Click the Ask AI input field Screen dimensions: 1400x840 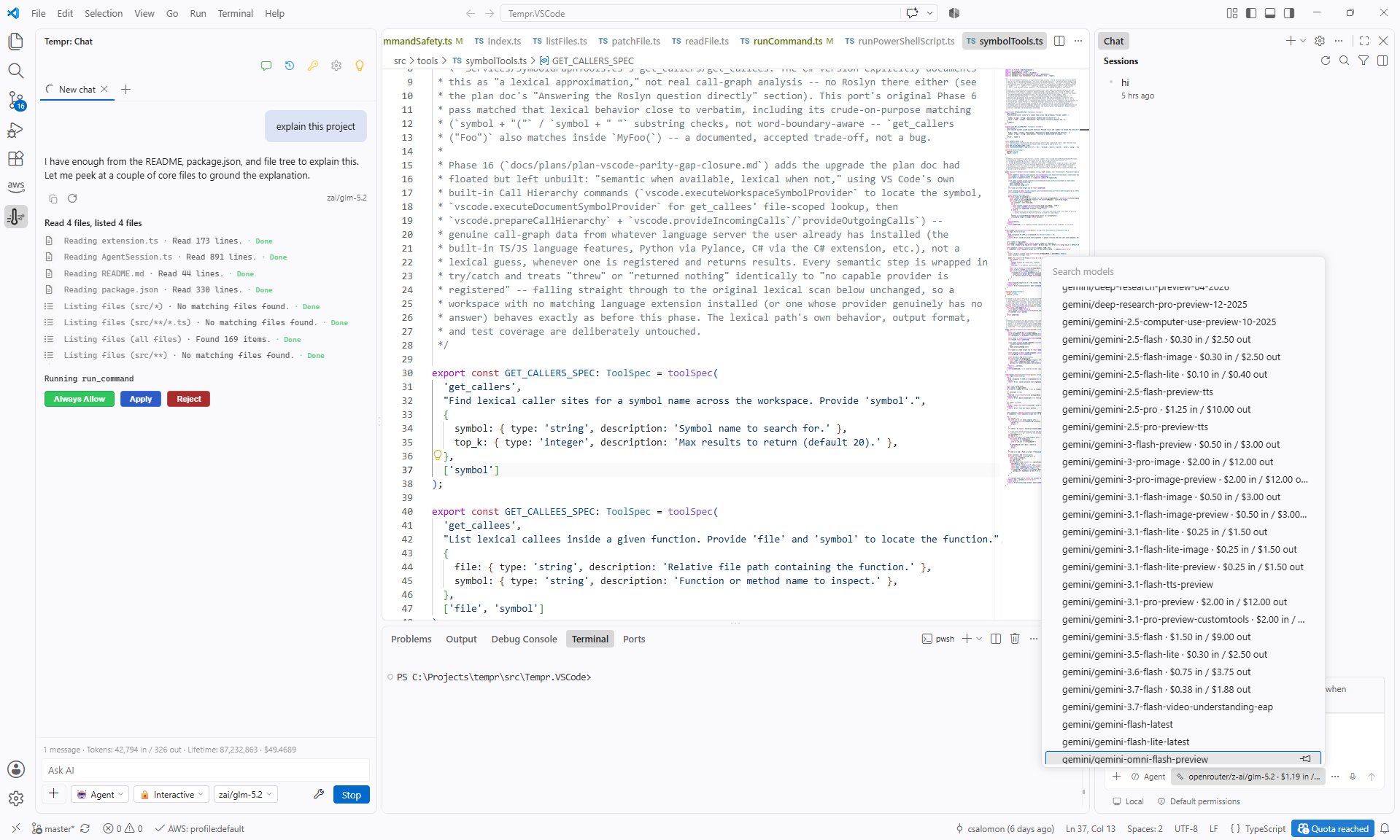[206, 770]
